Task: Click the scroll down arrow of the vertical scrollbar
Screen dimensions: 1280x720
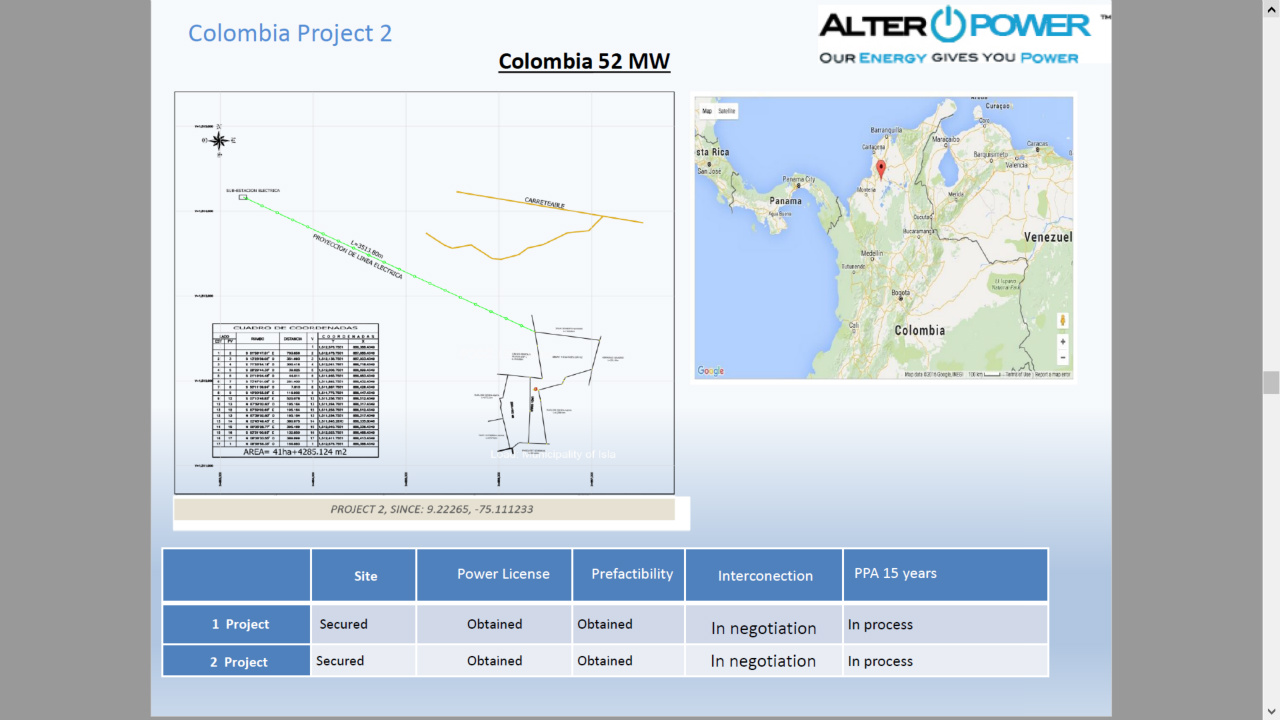Action: click(1271, 712)
